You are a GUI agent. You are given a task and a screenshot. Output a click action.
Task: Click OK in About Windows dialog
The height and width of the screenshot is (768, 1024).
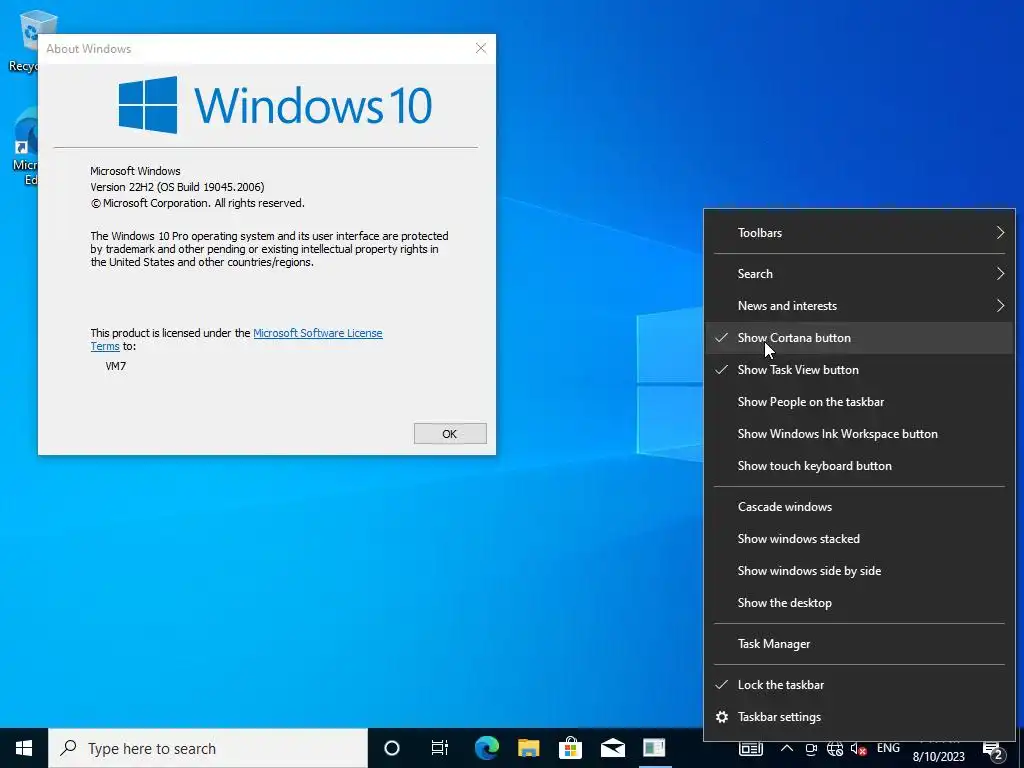point(450,434)
